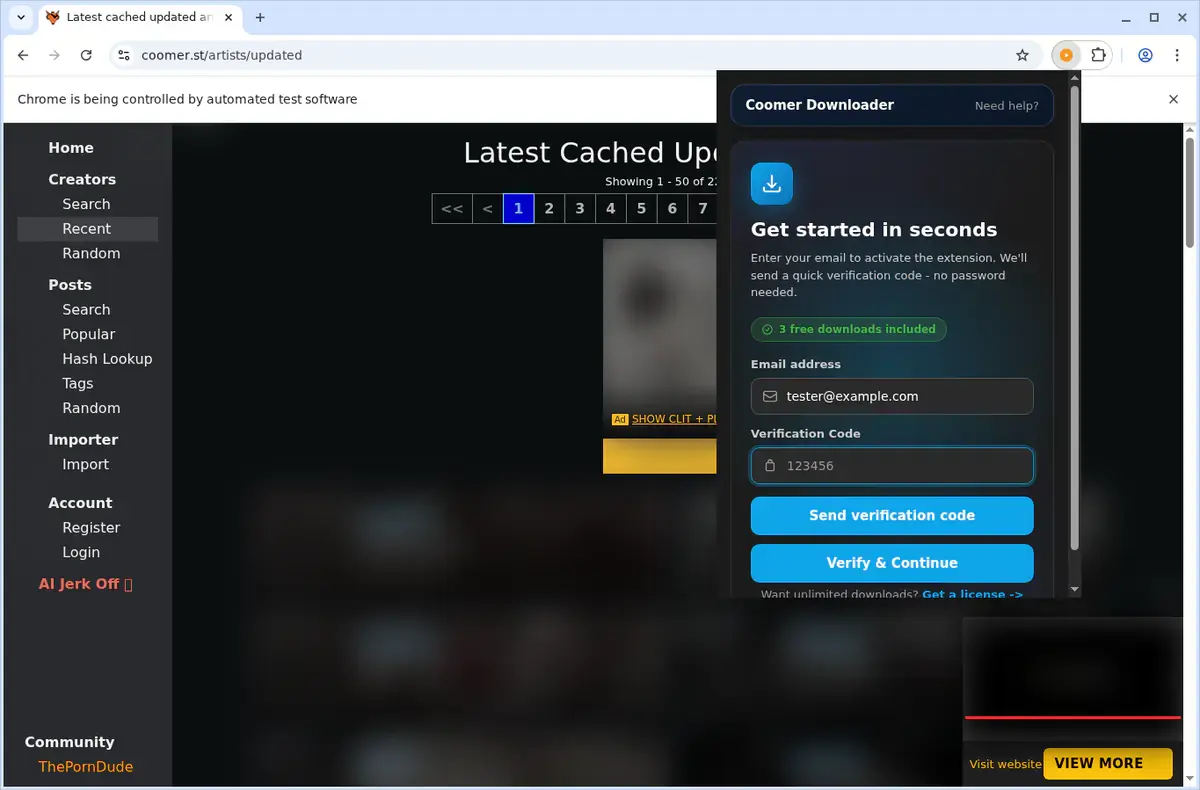Click the popup scrollbar down arrow
Viewport: 1200px width, 790px height.
(x=1075, y=590)
